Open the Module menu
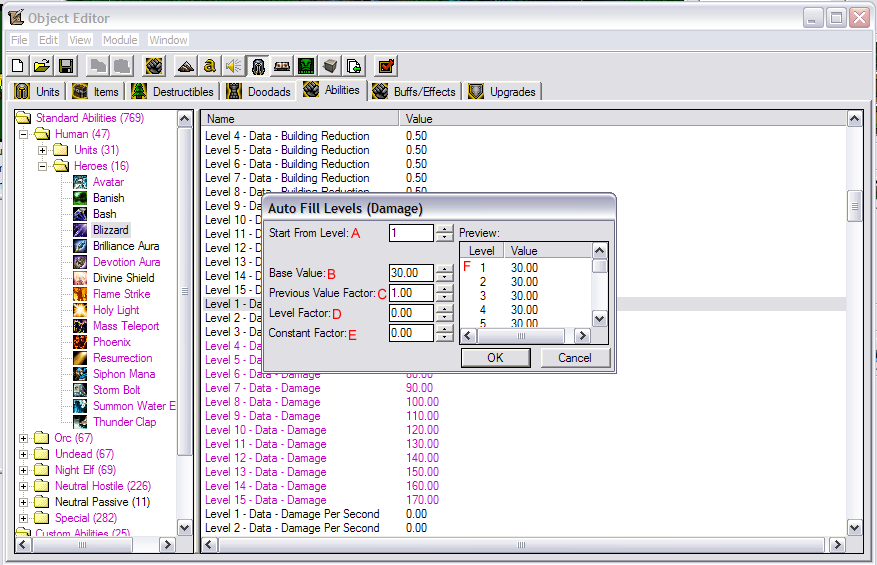Viewport: 877px width, 565px height. pyautogui.click(x=120, y=40)
